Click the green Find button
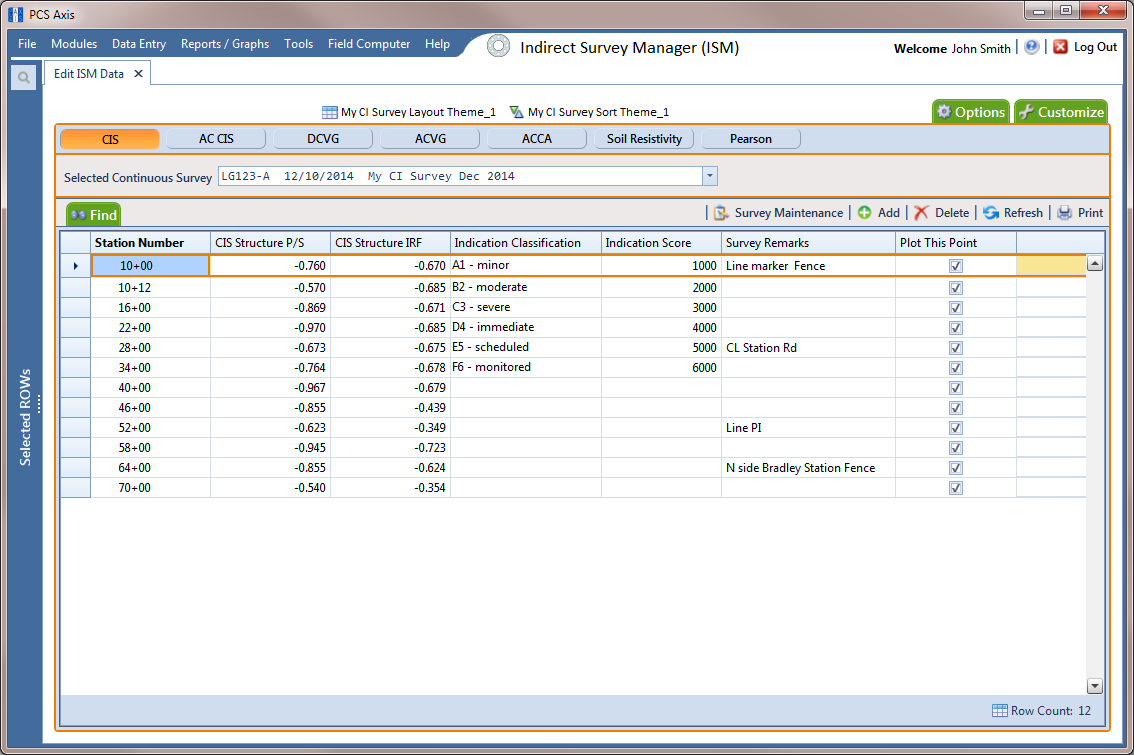 pos(94,215)
